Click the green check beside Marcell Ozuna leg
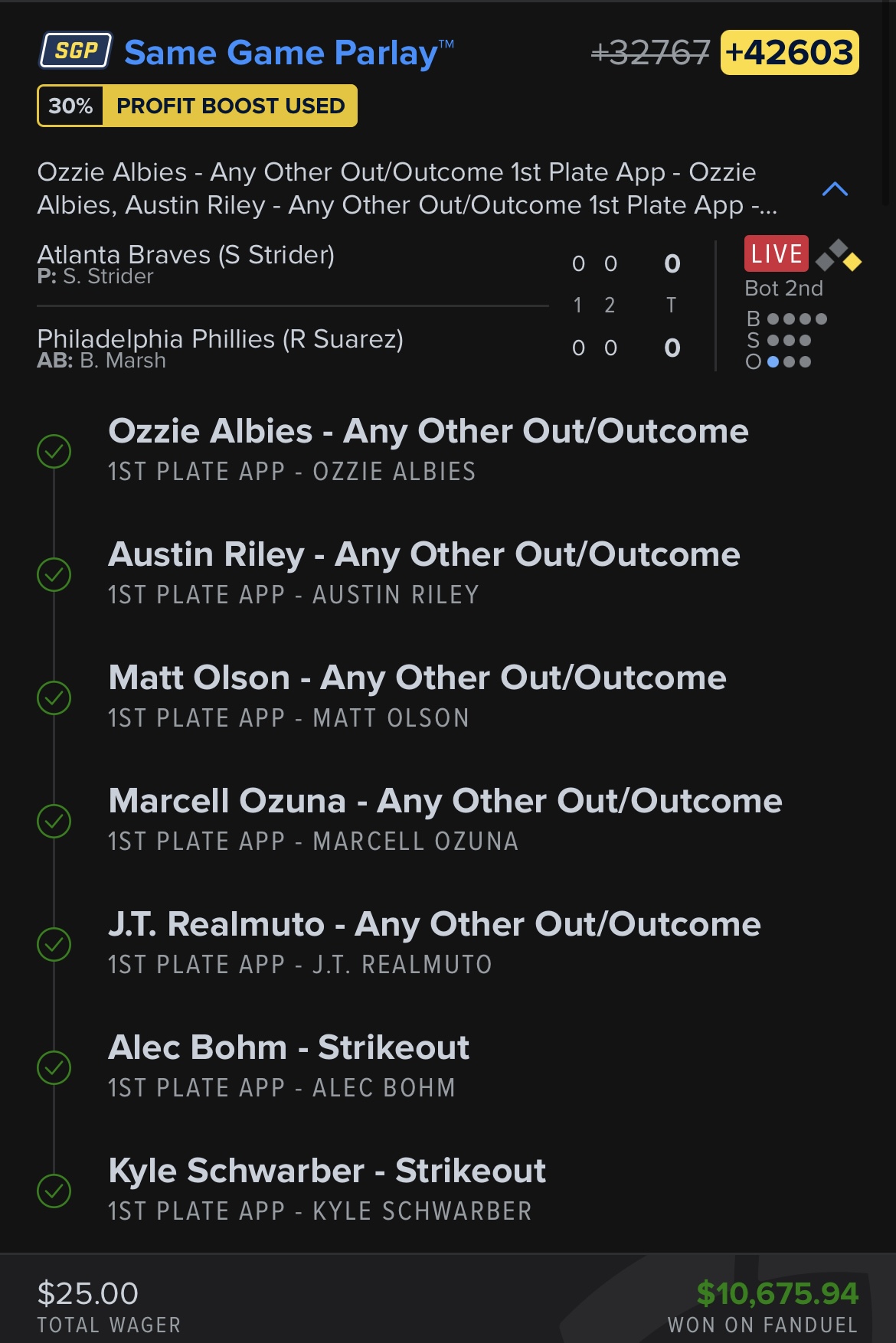 click(x=54, y=821)
